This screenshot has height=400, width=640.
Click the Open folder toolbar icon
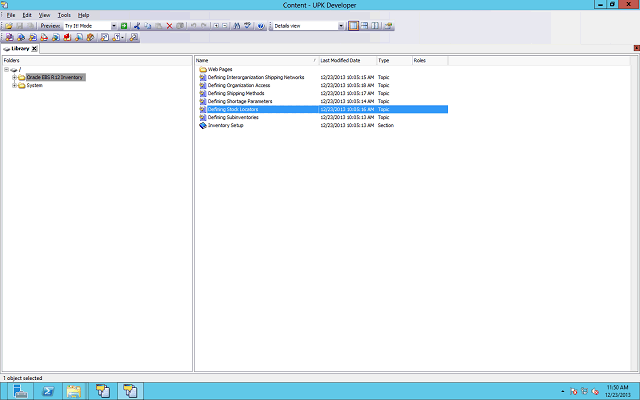pyautogui.click(x=8, y=25)
